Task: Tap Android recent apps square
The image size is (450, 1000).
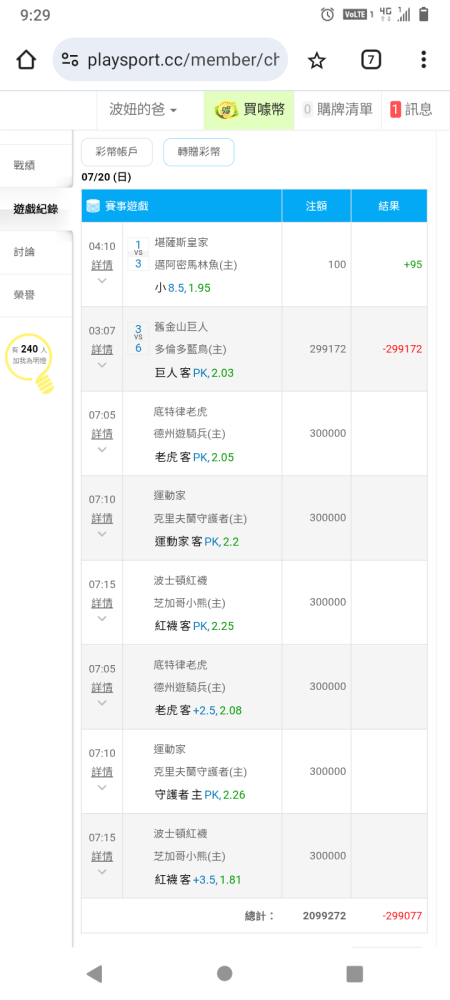Action: (x=354, y=973)
